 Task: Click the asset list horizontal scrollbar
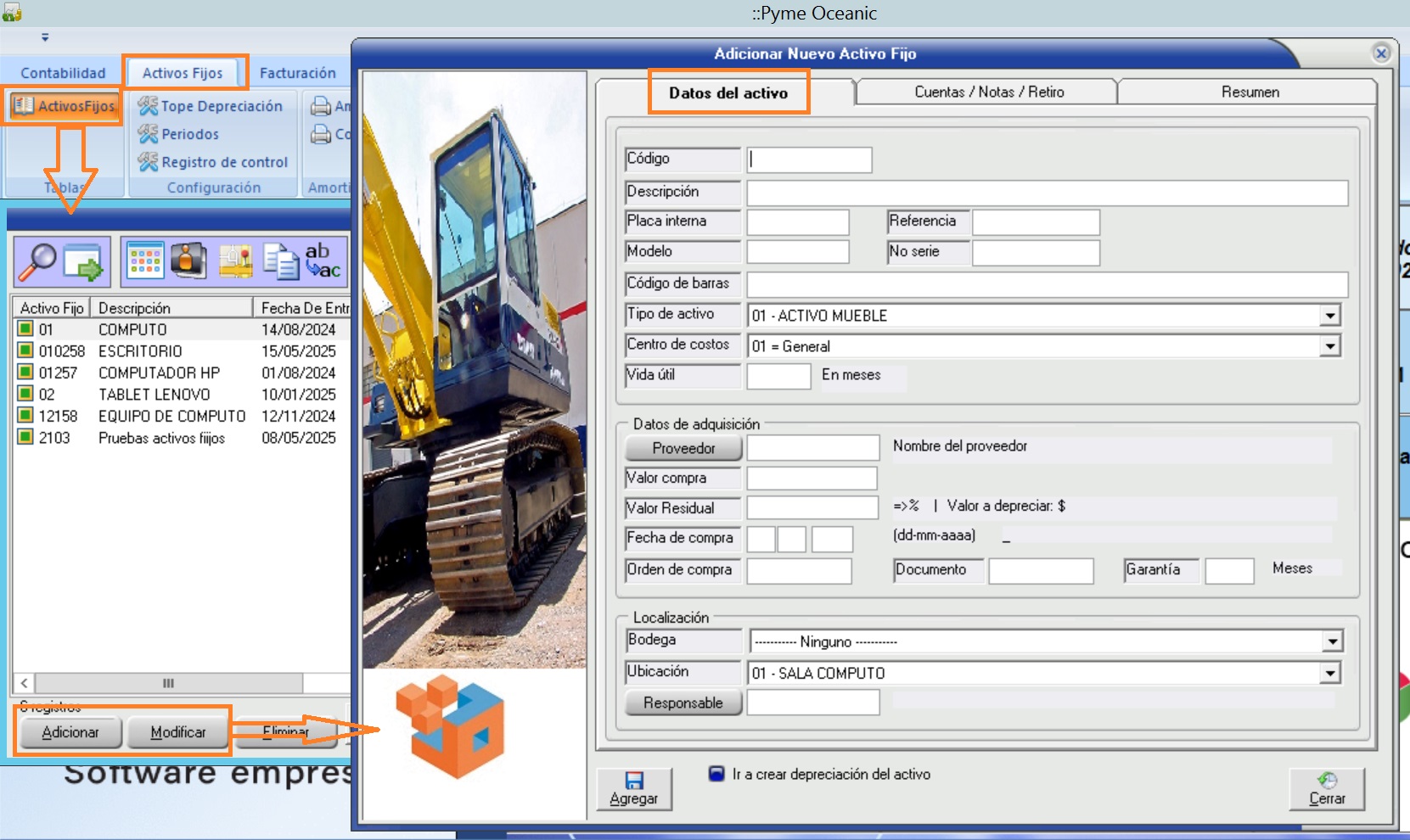click(168, 683)
